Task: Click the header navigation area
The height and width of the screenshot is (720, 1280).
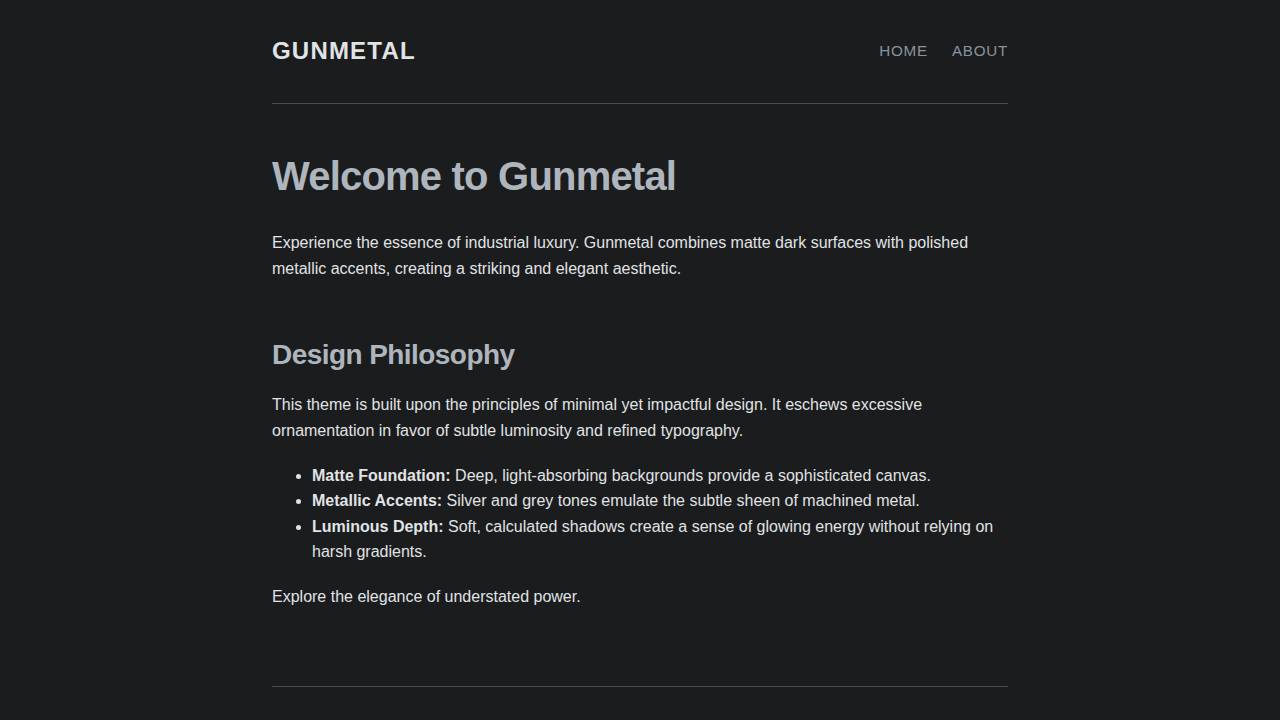Action: 940,51
